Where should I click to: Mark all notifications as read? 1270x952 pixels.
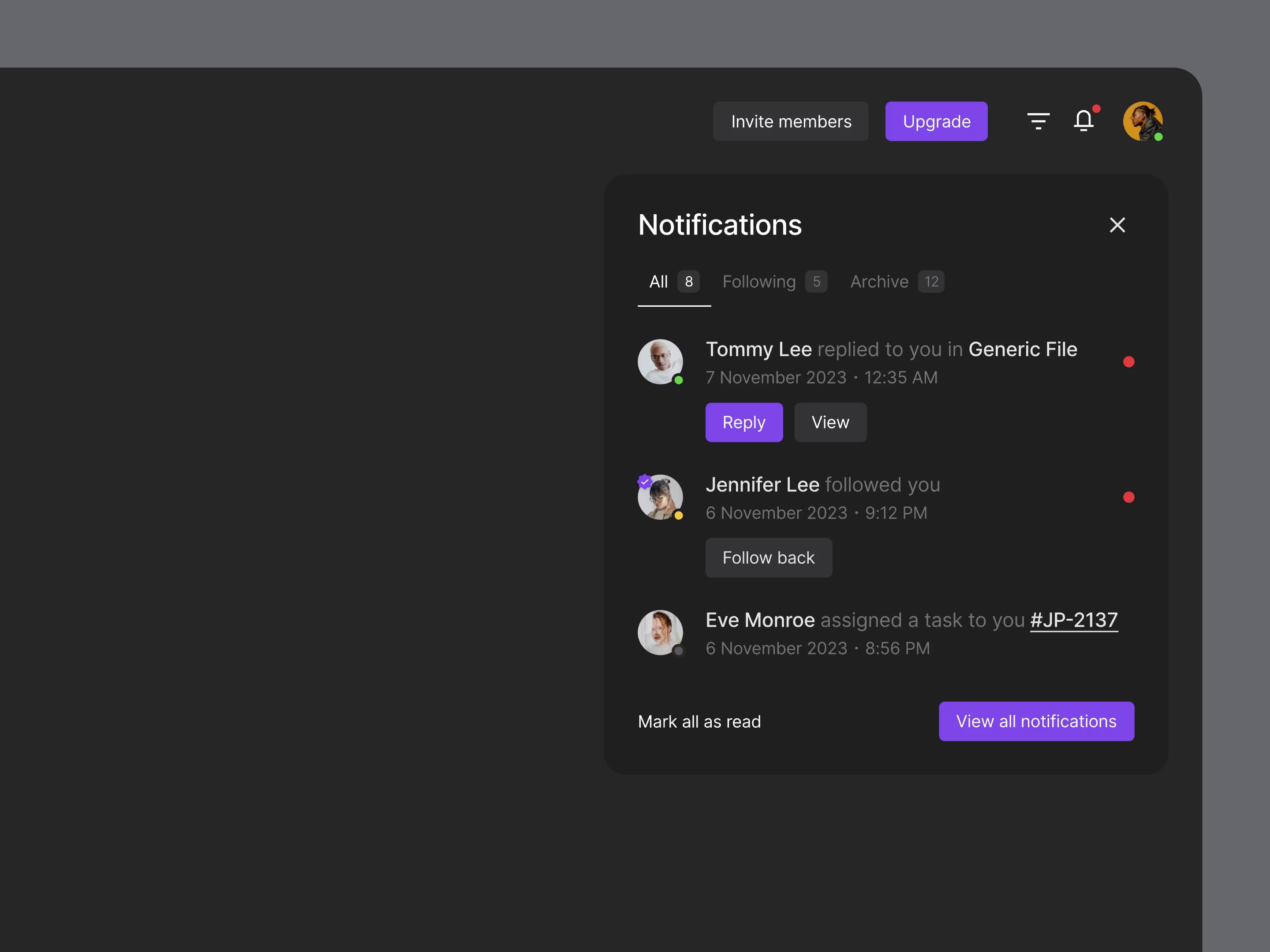pos(699,721)
